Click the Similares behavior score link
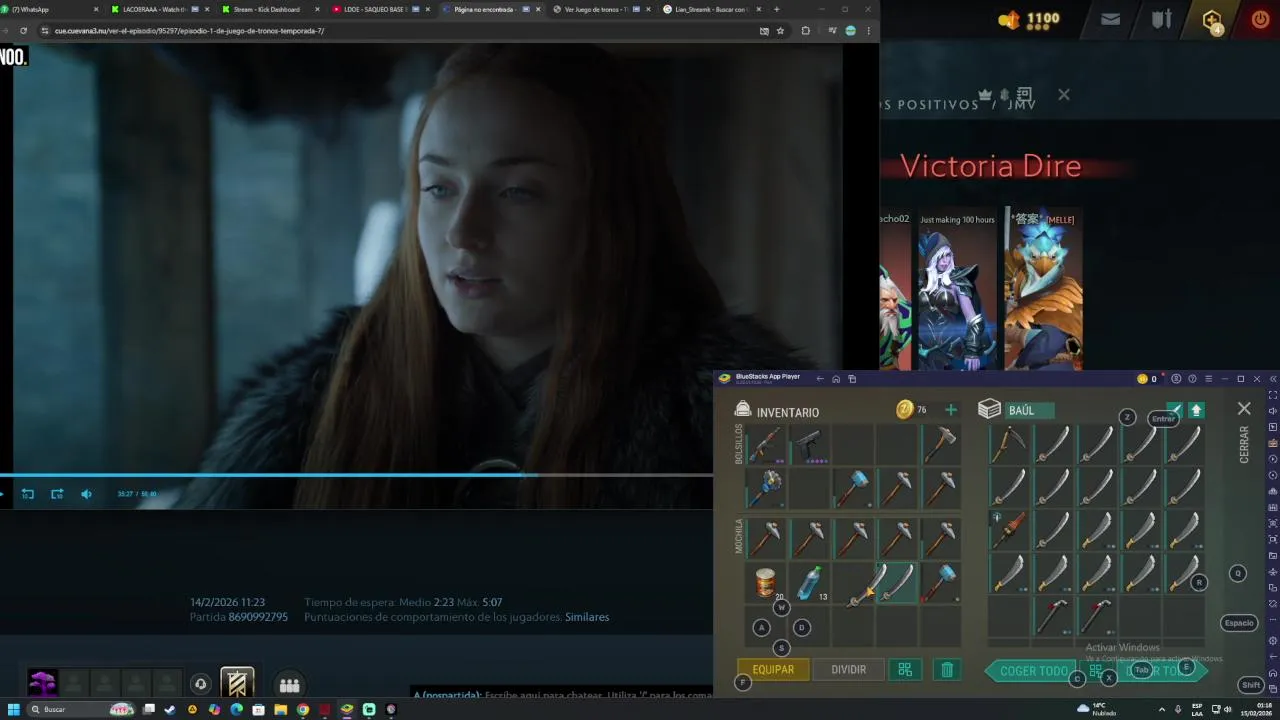This screenshot has height=720, width=1280. (587, 617)
